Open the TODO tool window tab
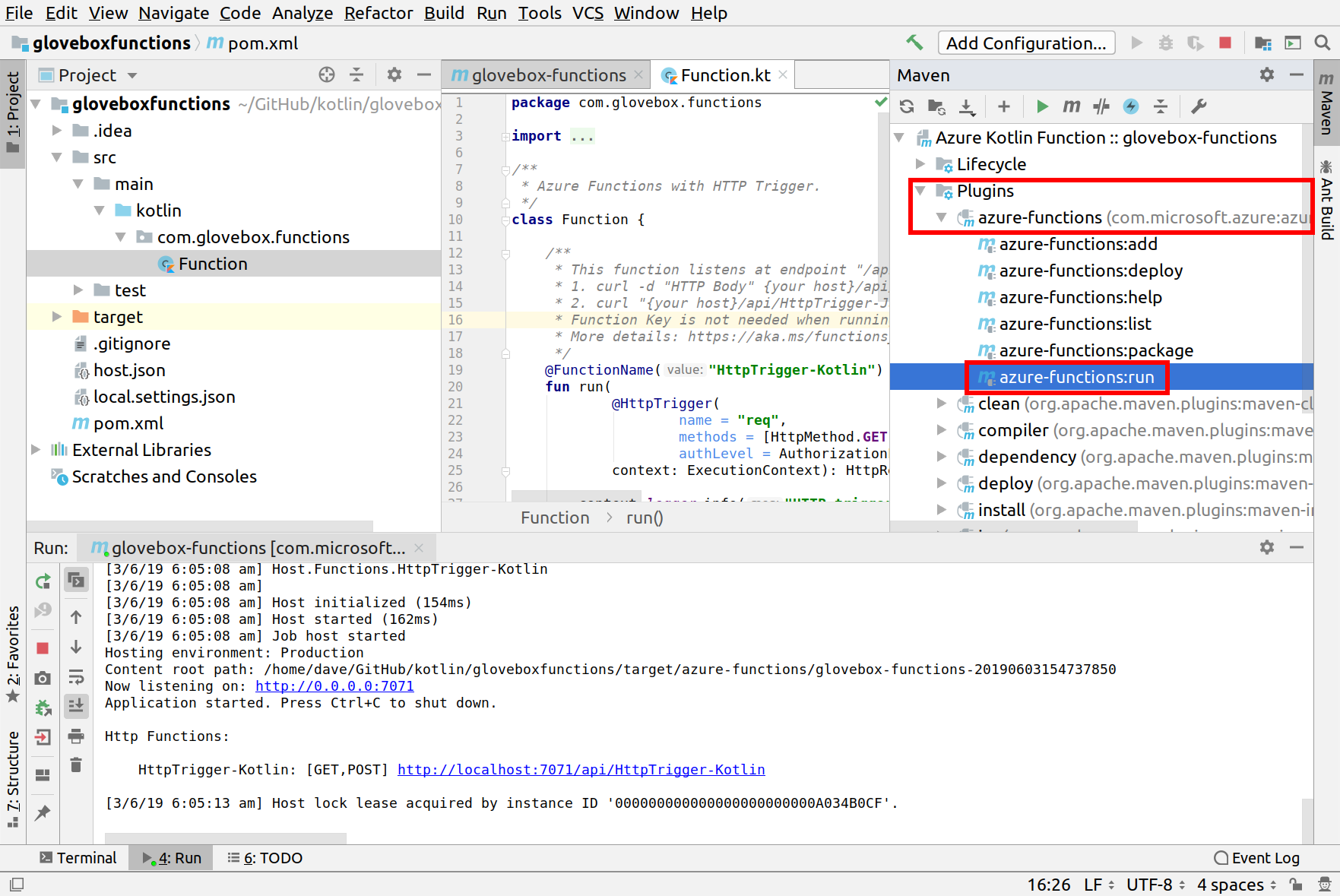Viewport: 1340px width, 896px height. pyautogui.click(x=265, y=858)
